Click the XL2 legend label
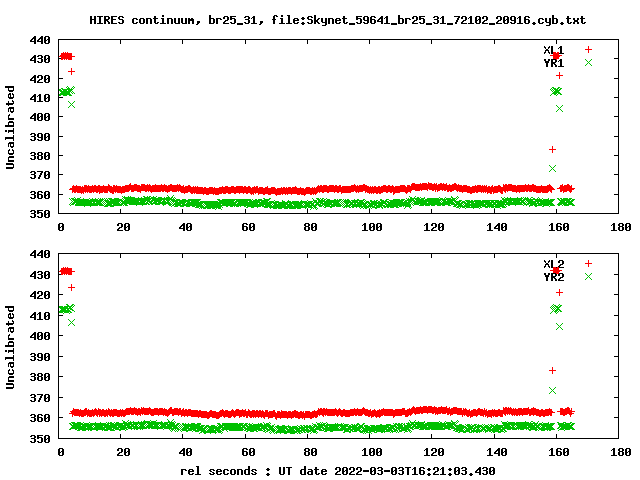This screenshot has height=480, width=640. 553,264
